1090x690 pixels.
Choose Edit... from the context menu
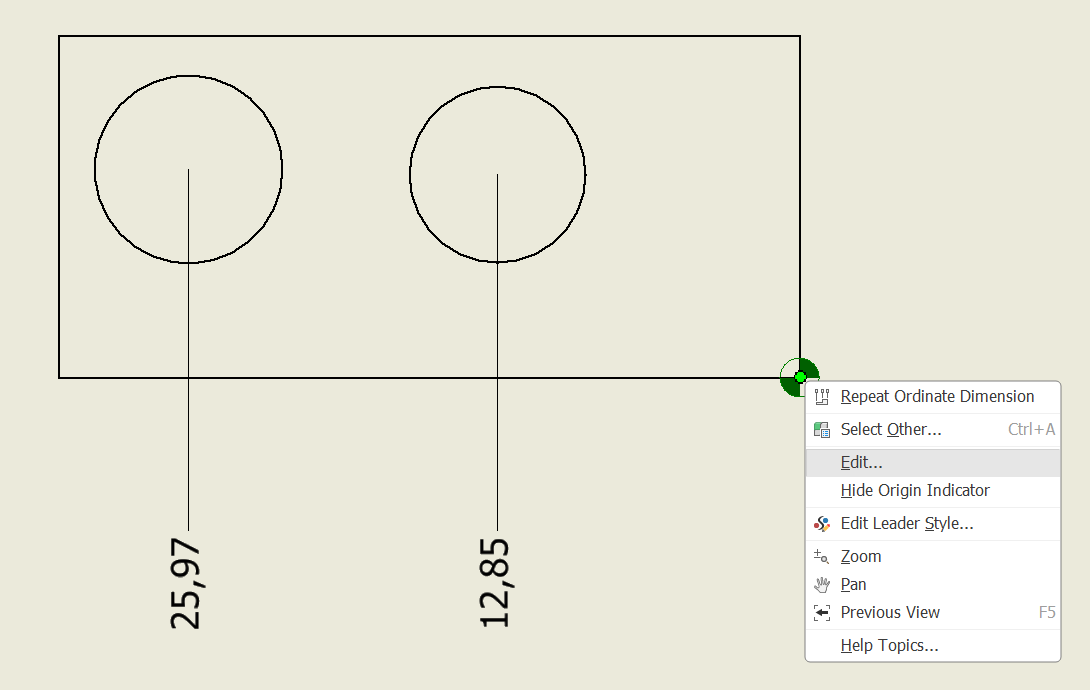click(861, 463)
